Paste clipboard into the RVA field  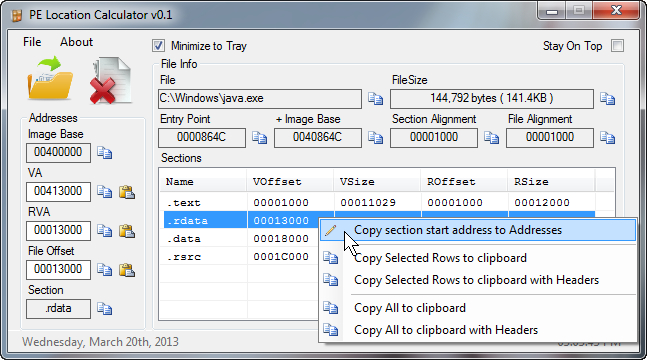[x=127, y=231]
